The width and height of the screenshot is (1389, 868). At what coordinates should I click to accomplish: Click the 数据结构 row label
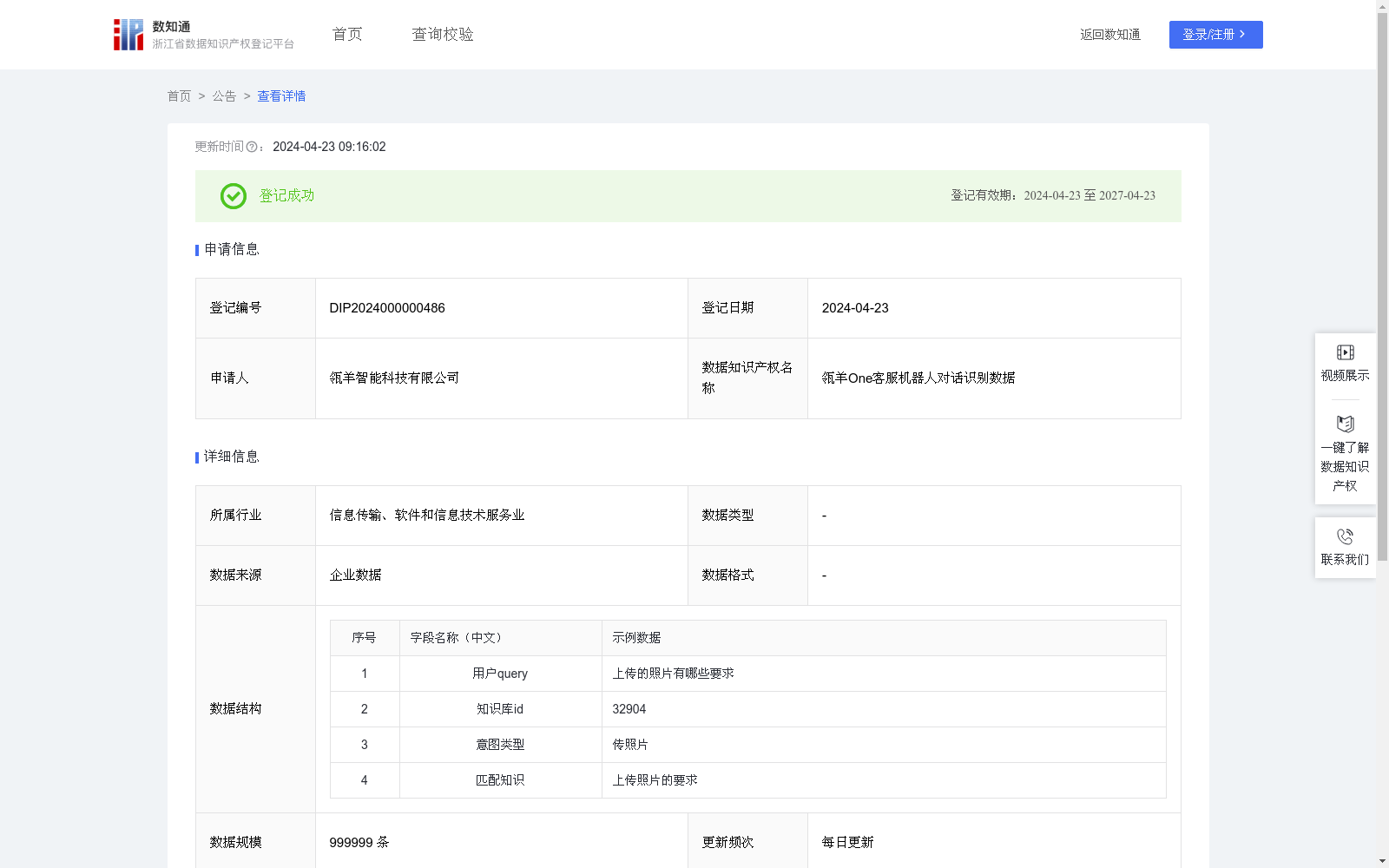[235, 709]
